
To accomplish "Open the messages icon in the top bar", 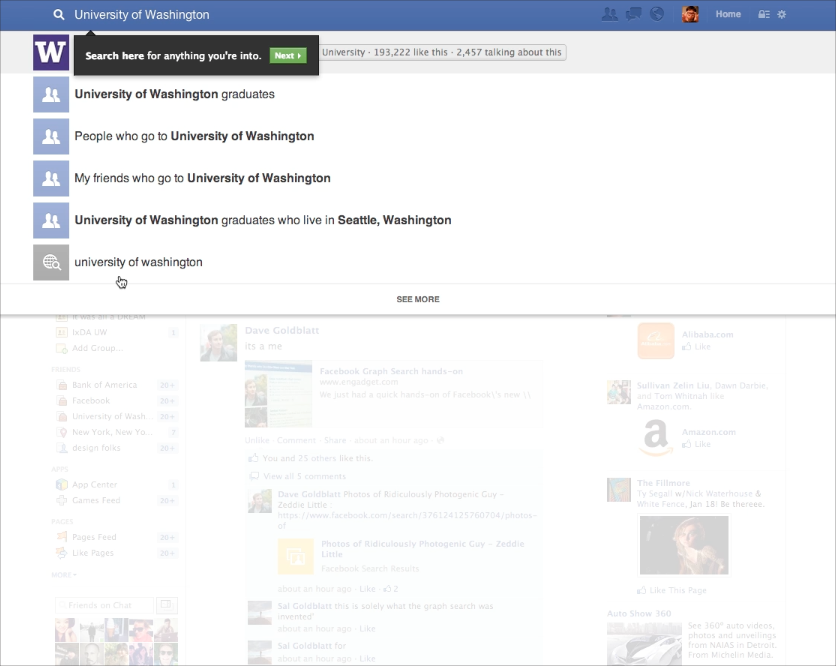I will (x=633, y=14).
